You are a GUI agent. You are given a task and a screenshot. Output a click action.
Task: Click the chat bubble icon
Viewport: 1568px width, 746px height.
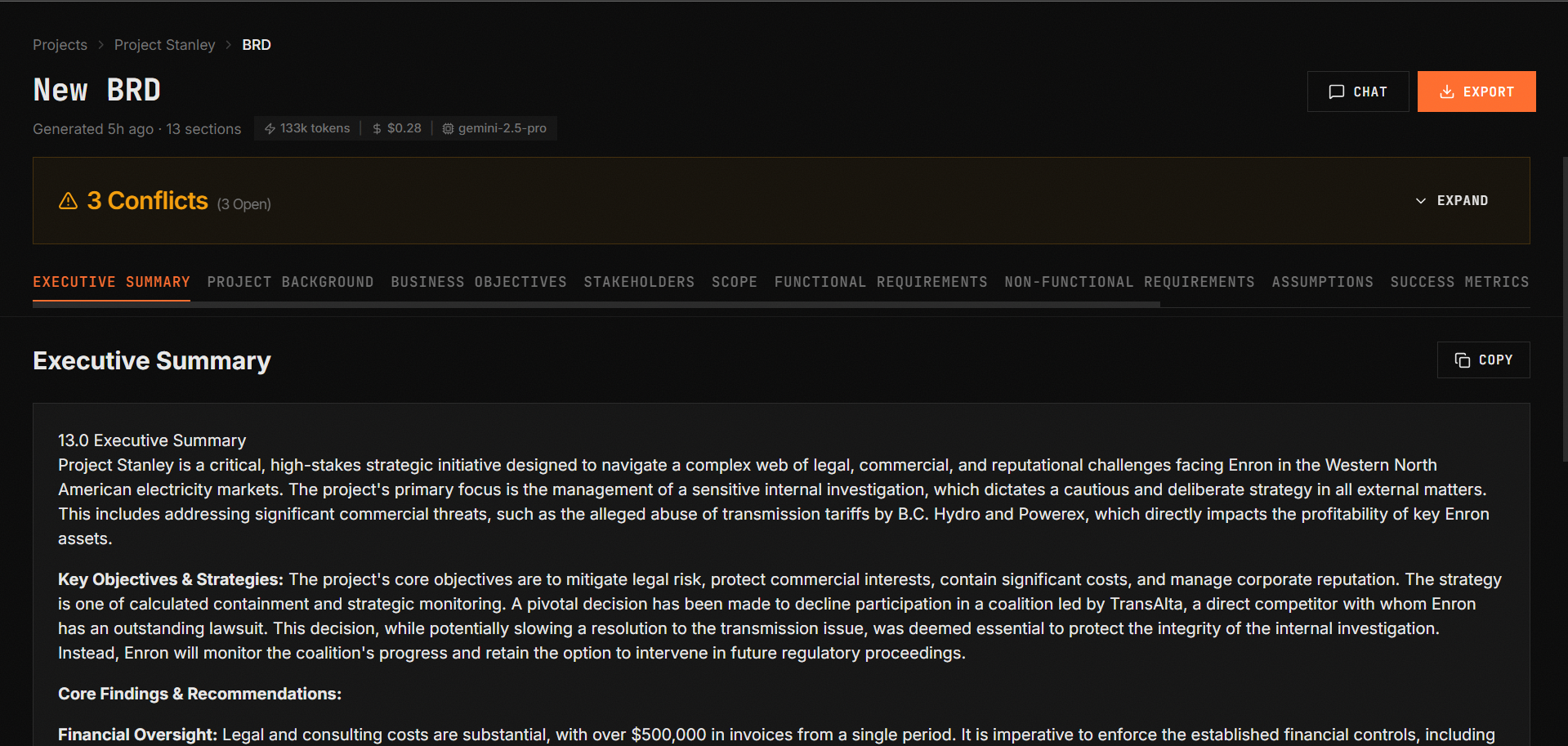1336,92
